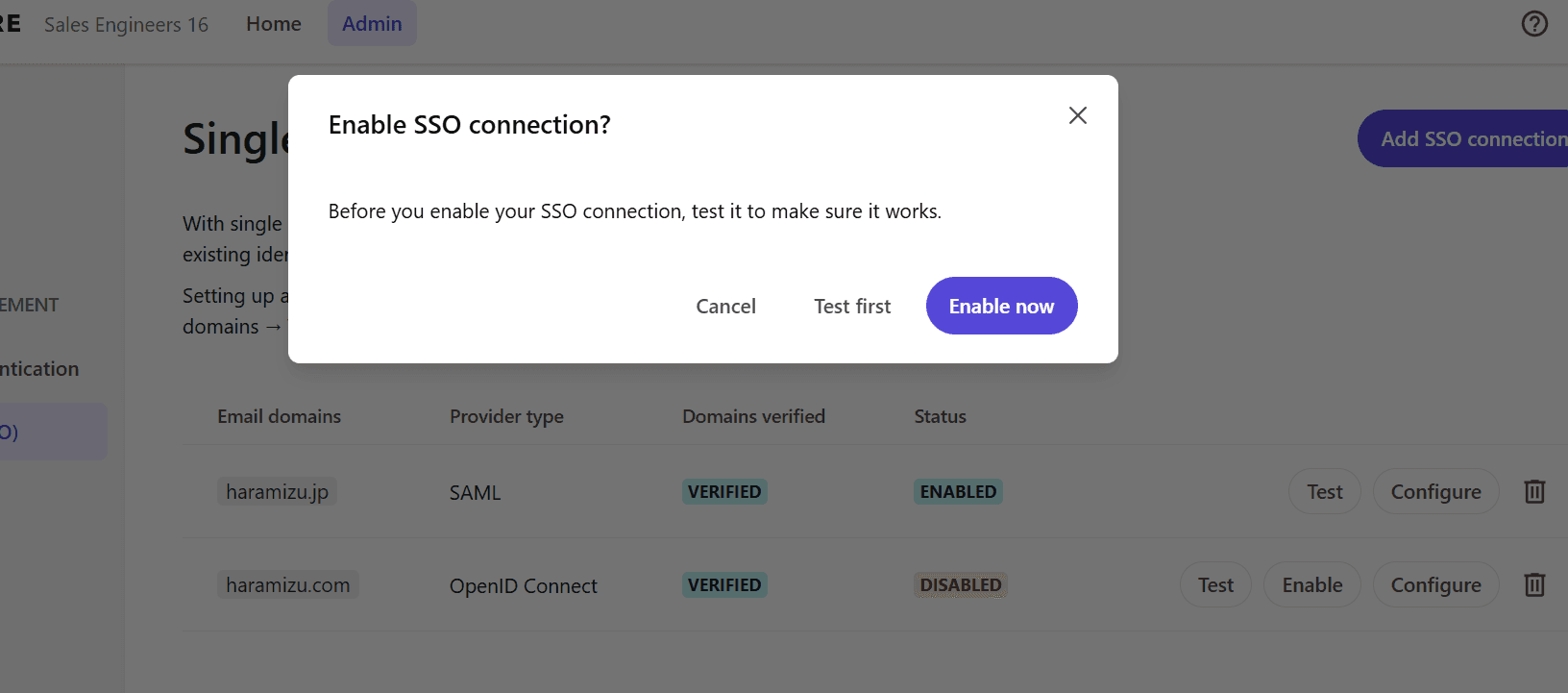Image resolution: width=1568 pixels, height=693 pixels.
Task: Configure the haramizu.com OpenID Connect connection
Action: tap(1435, 584)
